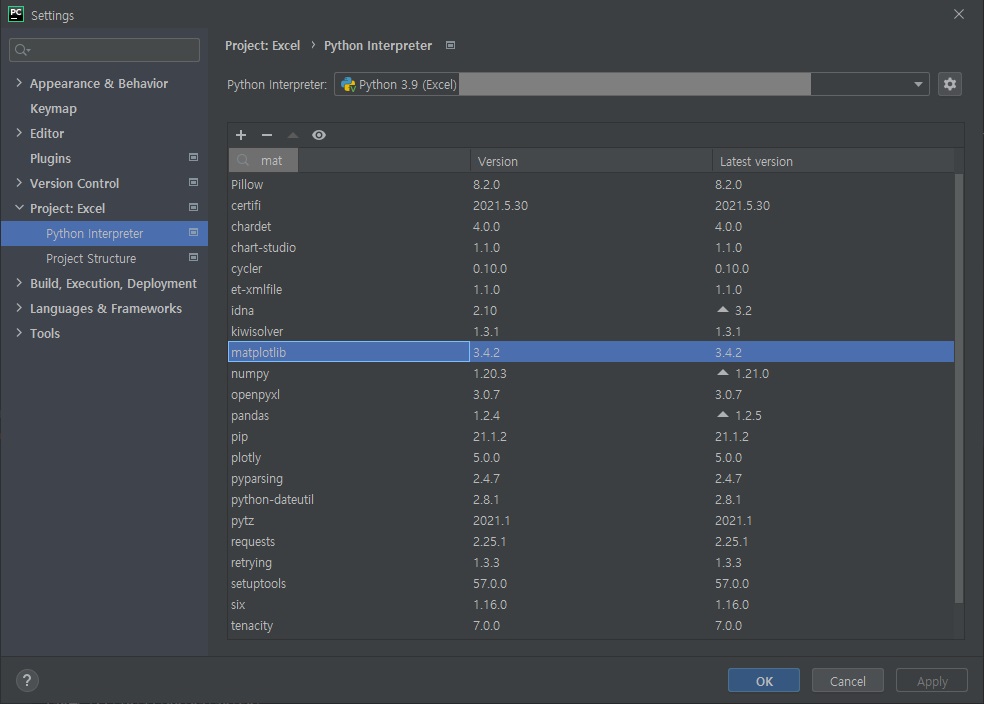Select the numpy package row

591,373
